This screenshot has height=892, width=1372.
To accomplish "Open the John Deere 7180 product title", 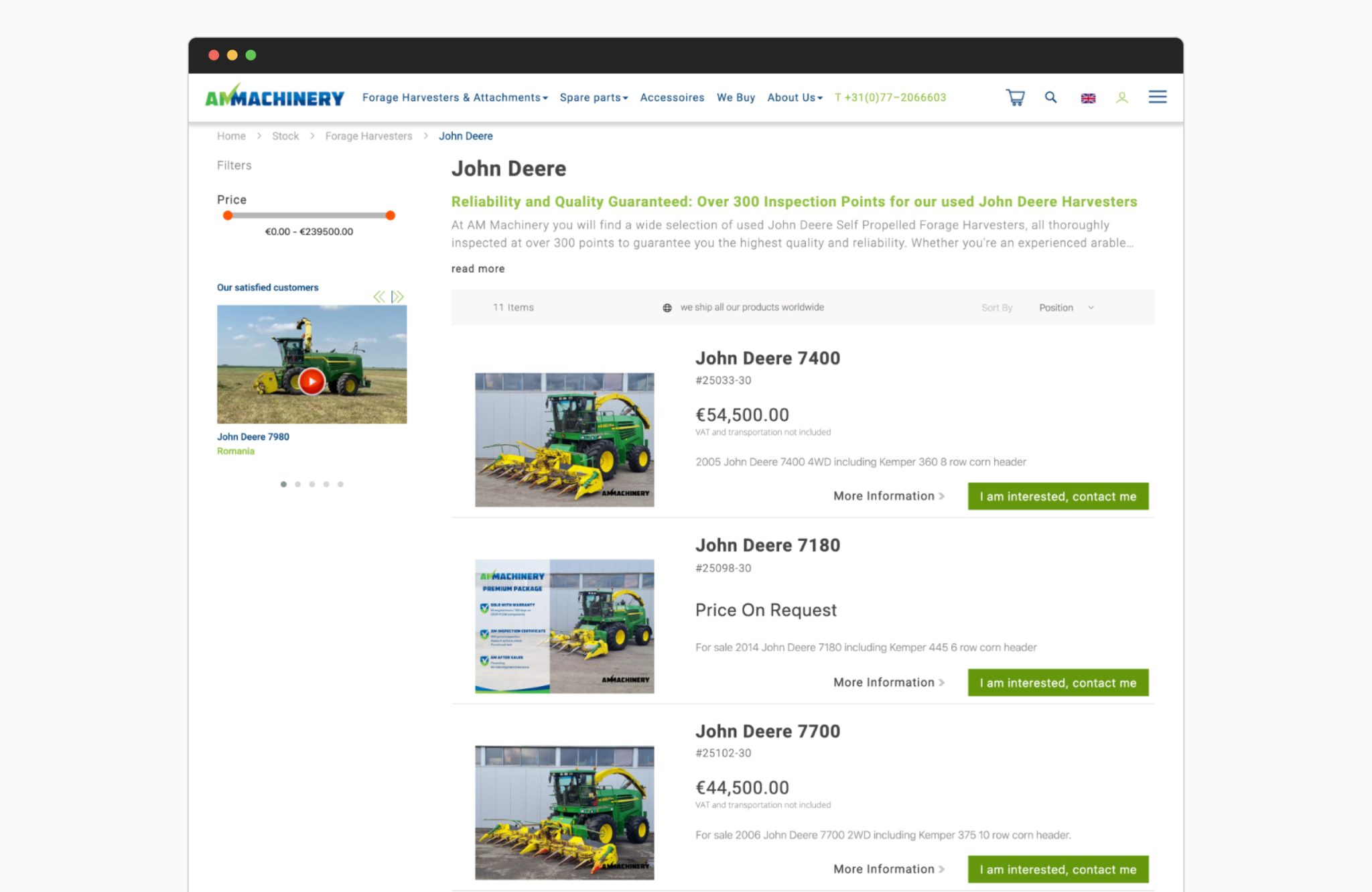I will point(768,546).
